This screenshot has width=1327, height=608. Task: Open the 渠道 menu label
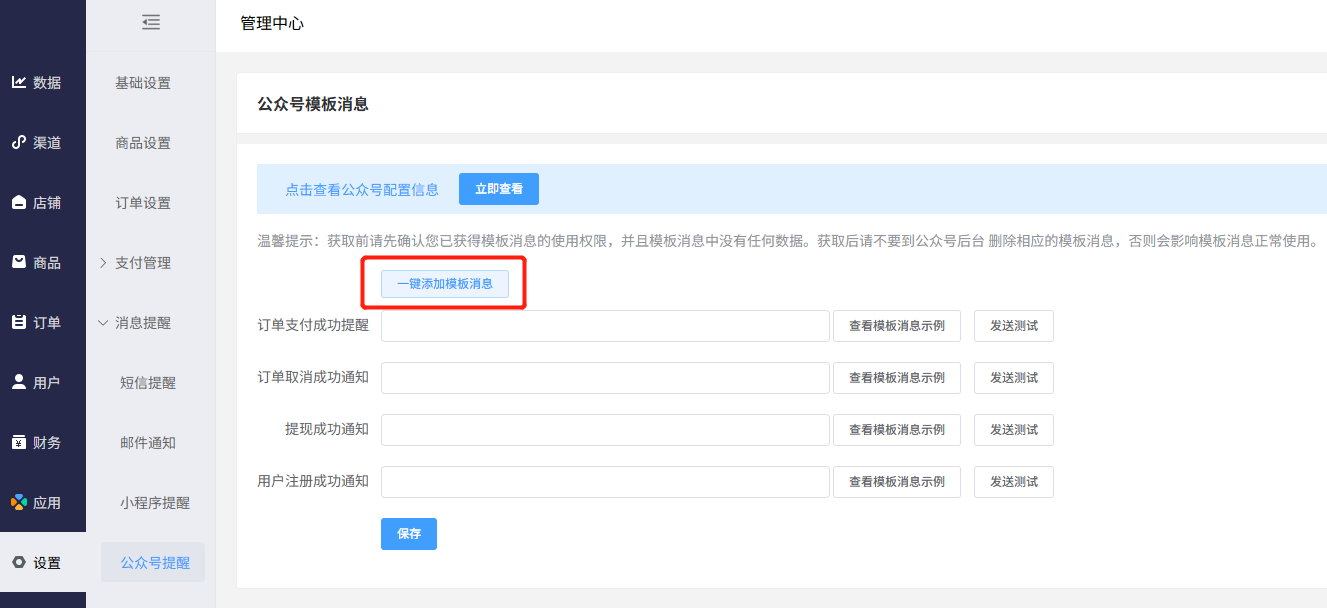click(47, 143)
